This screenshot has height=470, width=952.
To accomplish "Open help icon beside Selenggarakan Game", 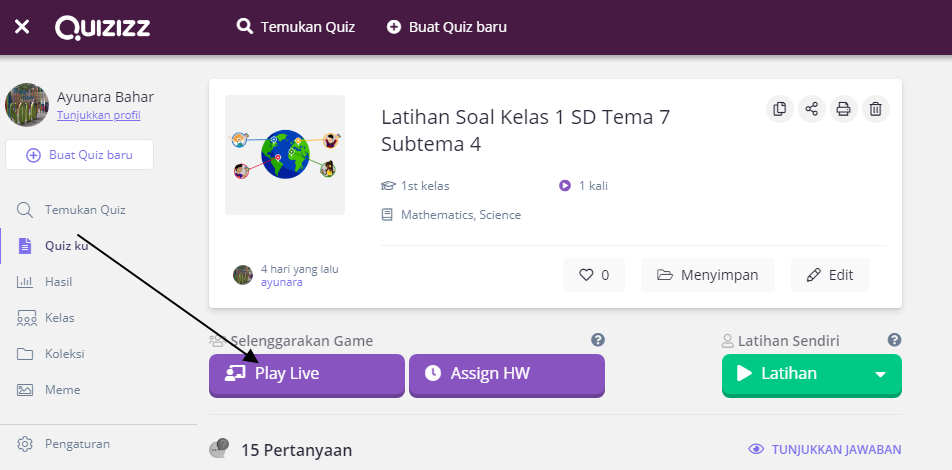I will (598, 340).
